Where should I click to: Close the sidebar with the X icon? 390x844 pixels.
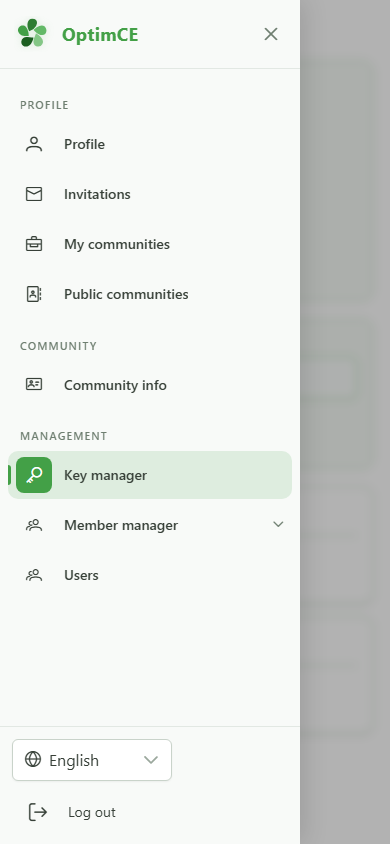point(271,34)
